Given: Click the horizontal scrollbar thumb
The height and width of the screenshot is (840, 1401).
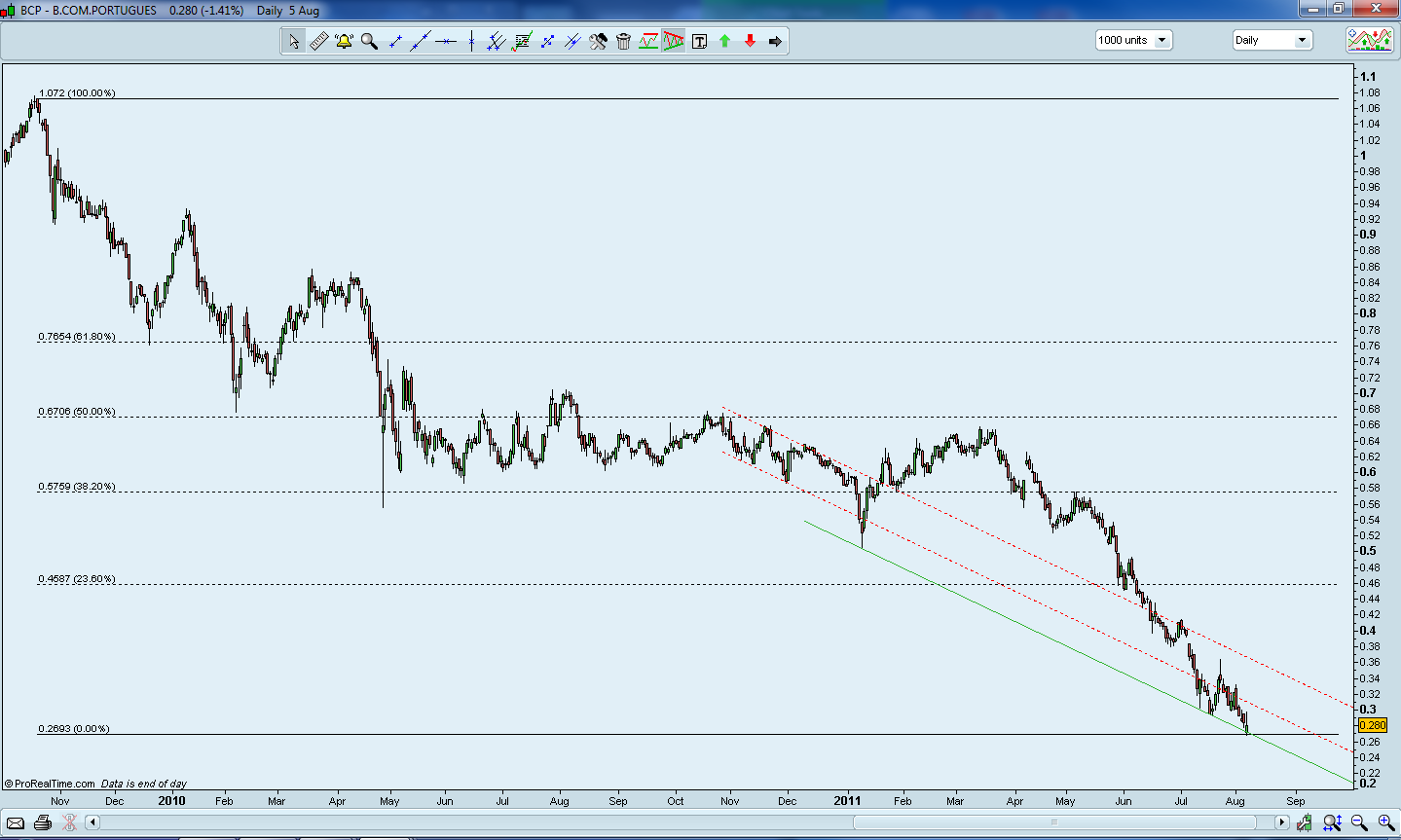Looking at the screenshot, I should (1053, 822).
